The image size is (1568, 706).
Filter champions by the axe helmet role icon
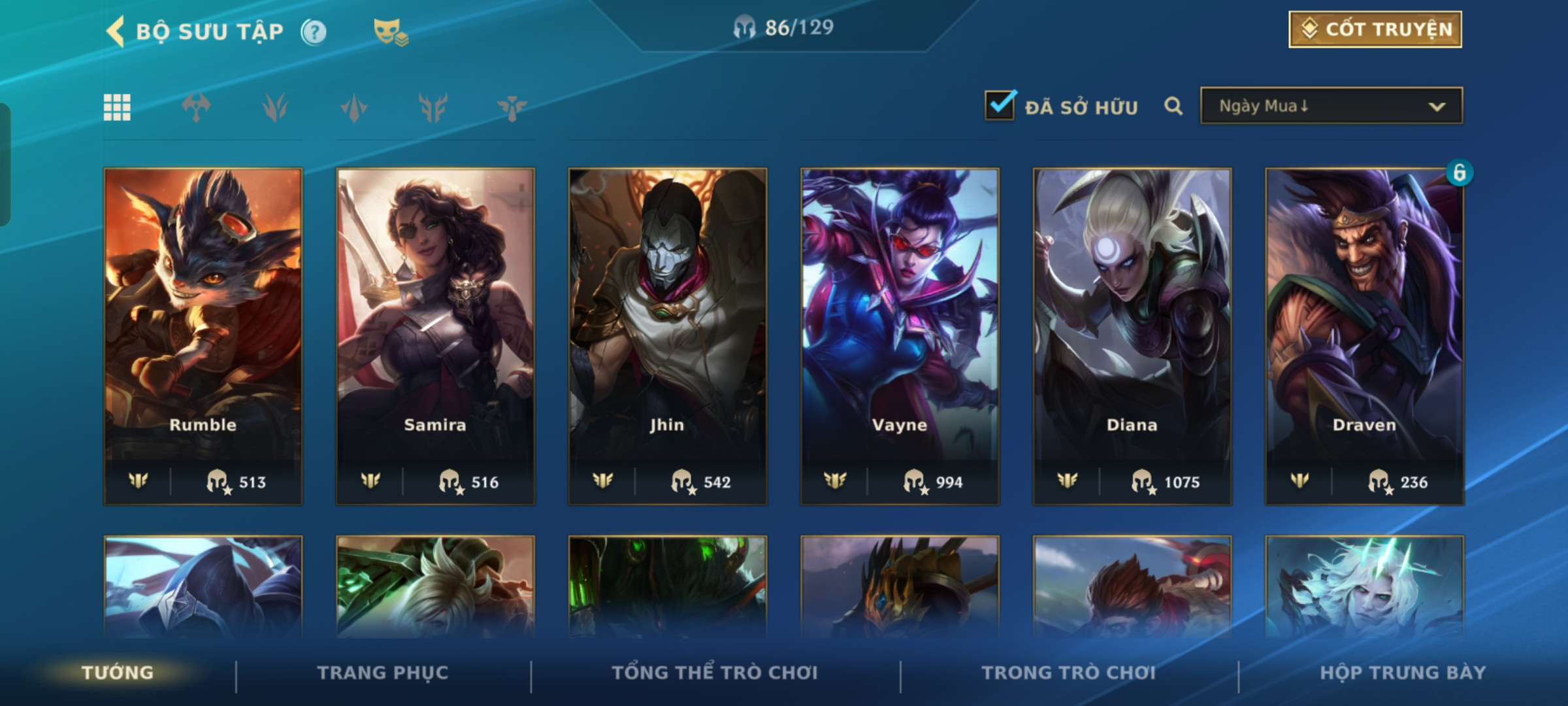coord(196,107)
